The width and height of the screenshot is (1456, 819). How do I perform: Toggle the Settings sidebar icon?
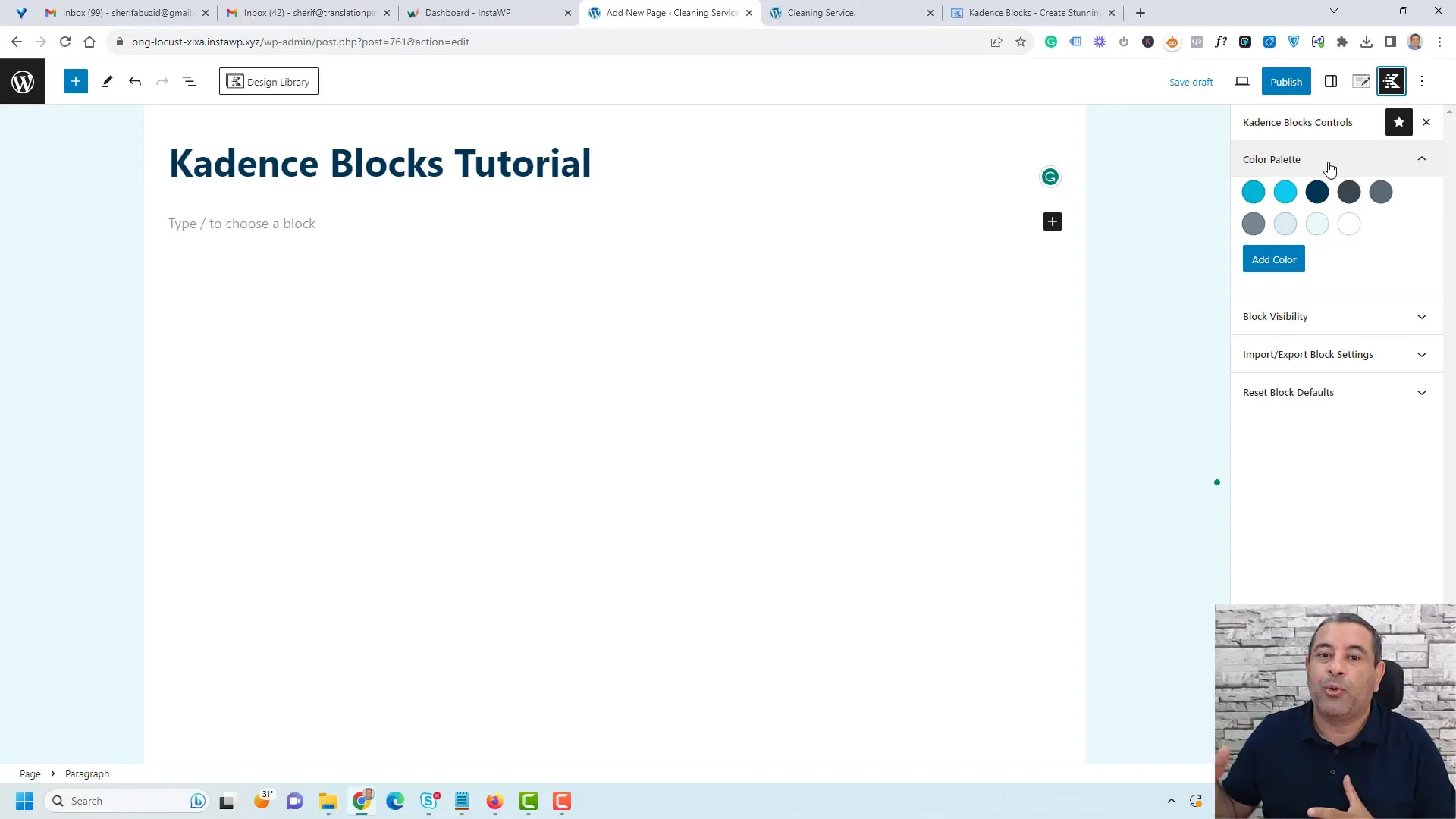[x=1331, y=81]
